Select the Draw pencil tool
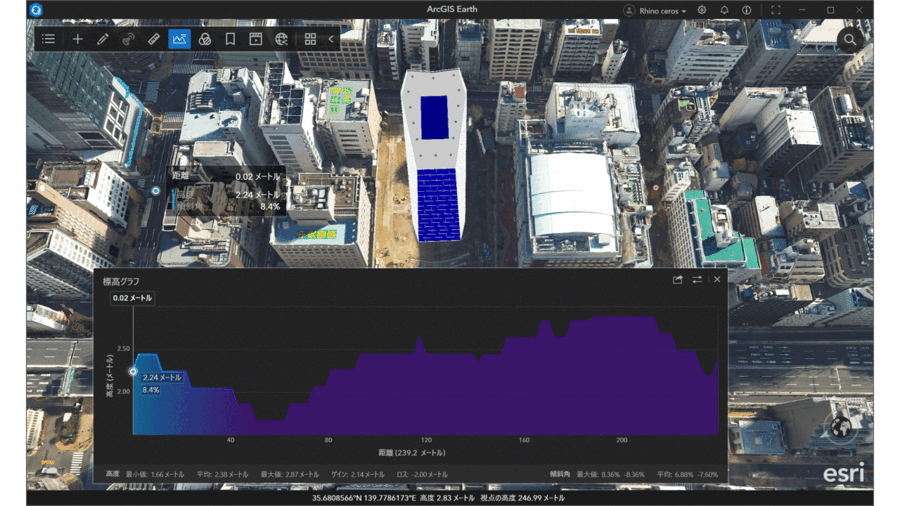Viewport: 900px width, 506px height. (102, 39)
